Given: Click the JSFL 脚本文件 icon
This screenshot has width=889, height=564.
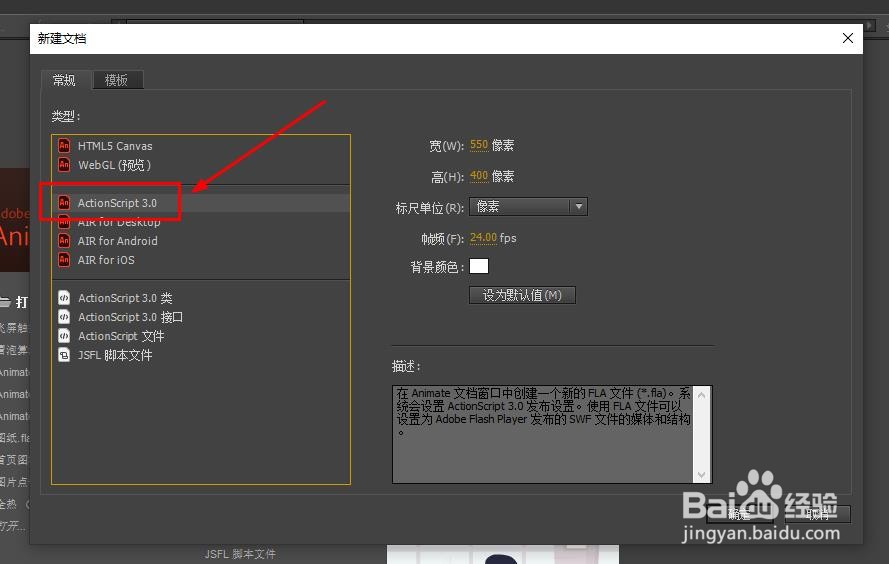Looking at the screenshot, I should tap(64, 355).
